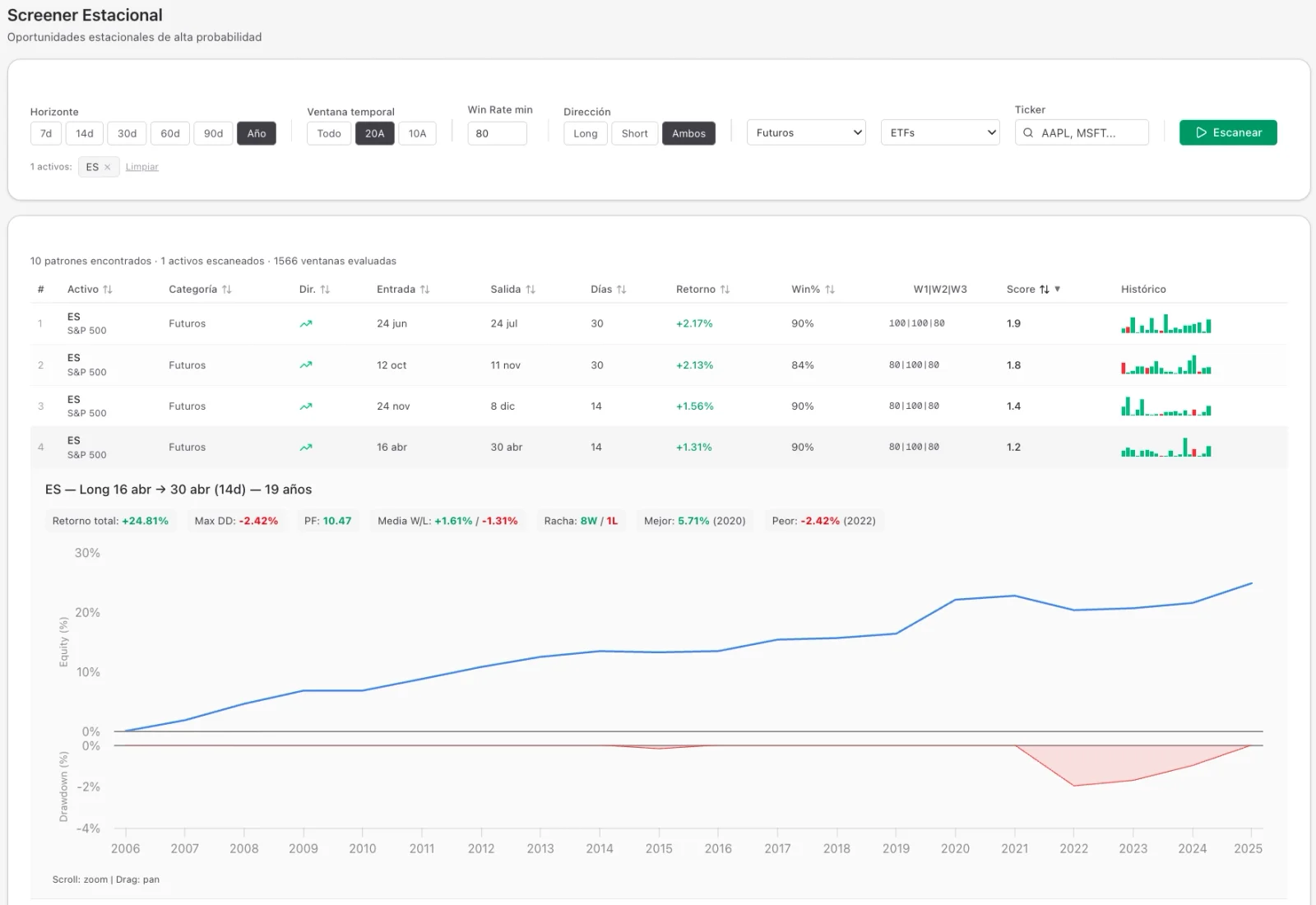This screenshot has height=905, width=1316.
Task: Click the Media W/L stat chip
Action: click(447, 521)
